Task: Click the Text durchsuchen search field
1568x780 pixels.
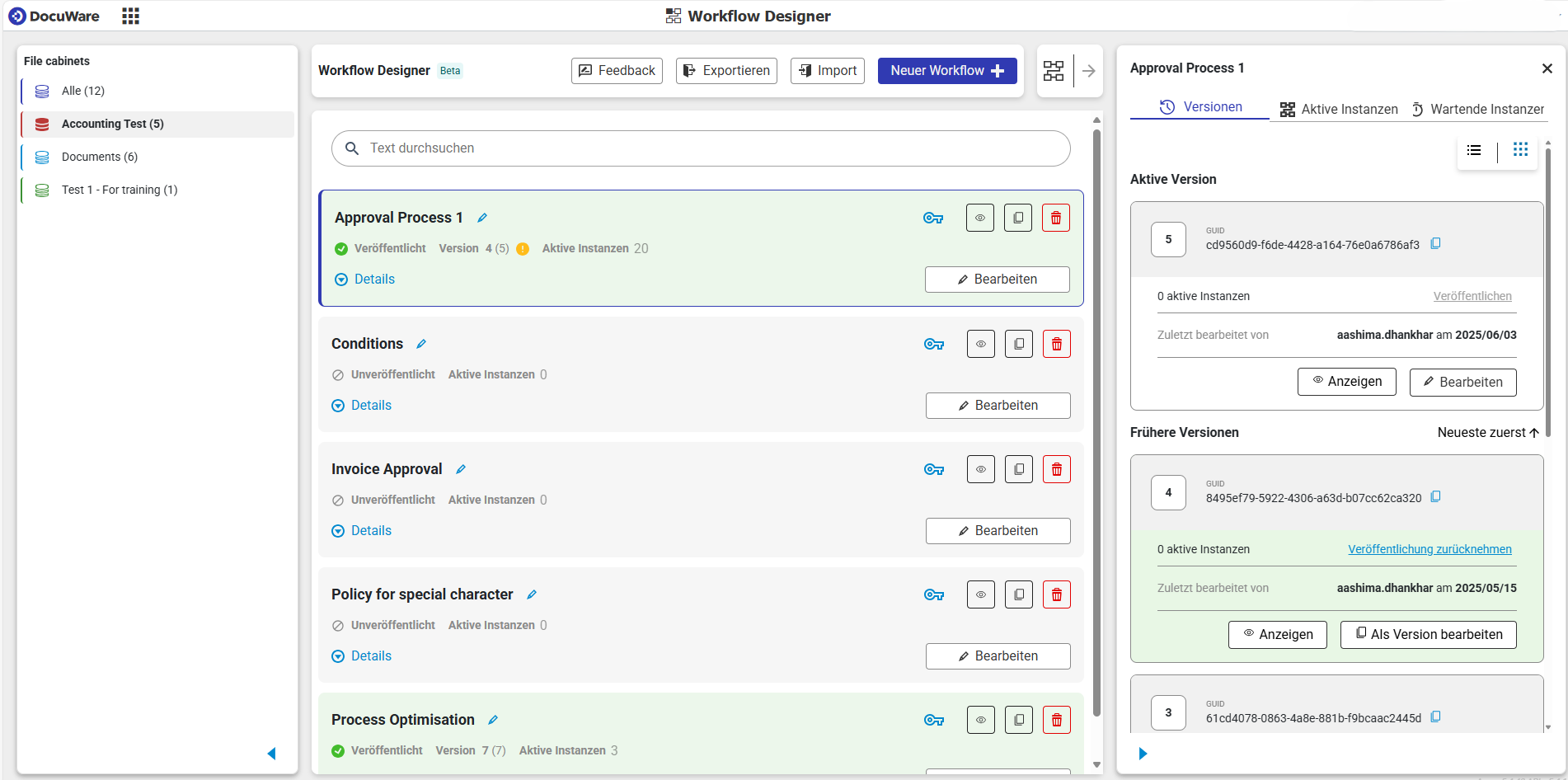Action: point(700,148)
